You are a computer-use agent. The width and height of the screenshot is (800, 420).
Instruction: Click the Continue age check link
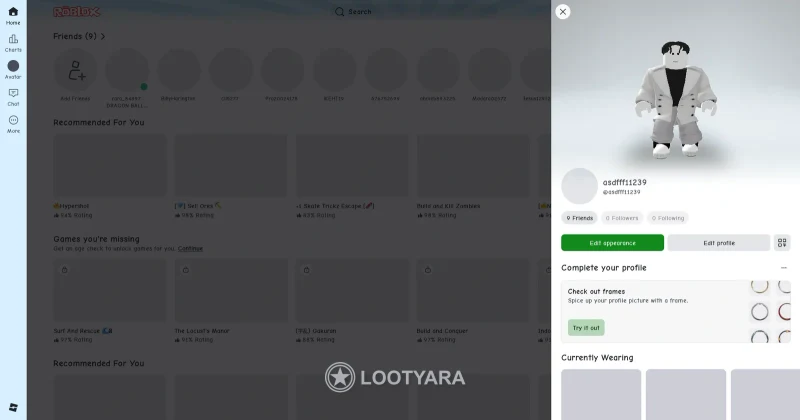[x=190, y=249]
